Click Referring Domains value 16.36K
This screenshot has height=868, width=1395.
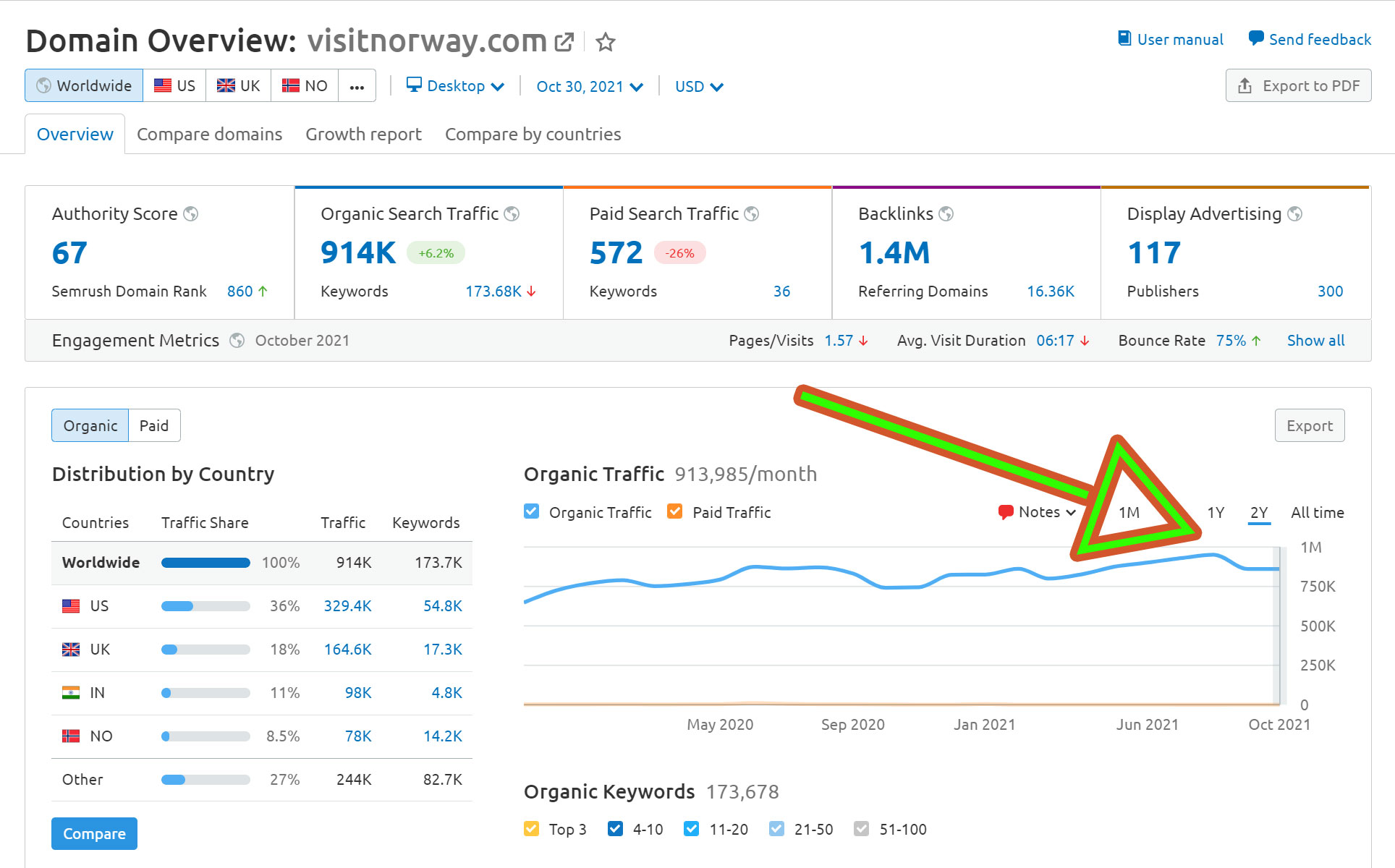1051,291
